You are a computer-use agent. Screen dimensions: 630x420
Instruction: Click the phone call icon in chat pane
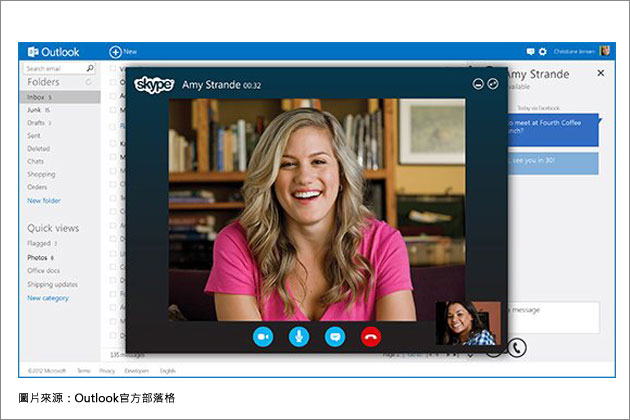pos(516,347)
